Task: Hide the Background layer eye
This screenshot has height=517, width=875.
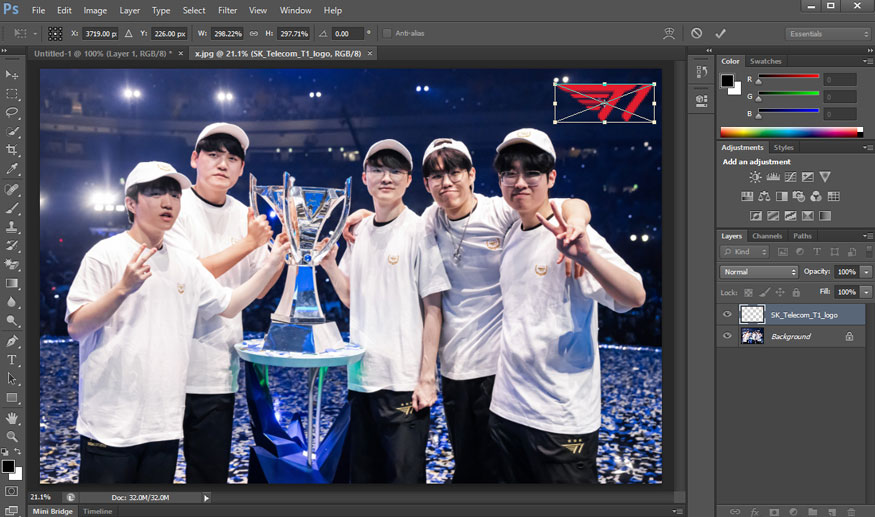Action: point(727,336)
